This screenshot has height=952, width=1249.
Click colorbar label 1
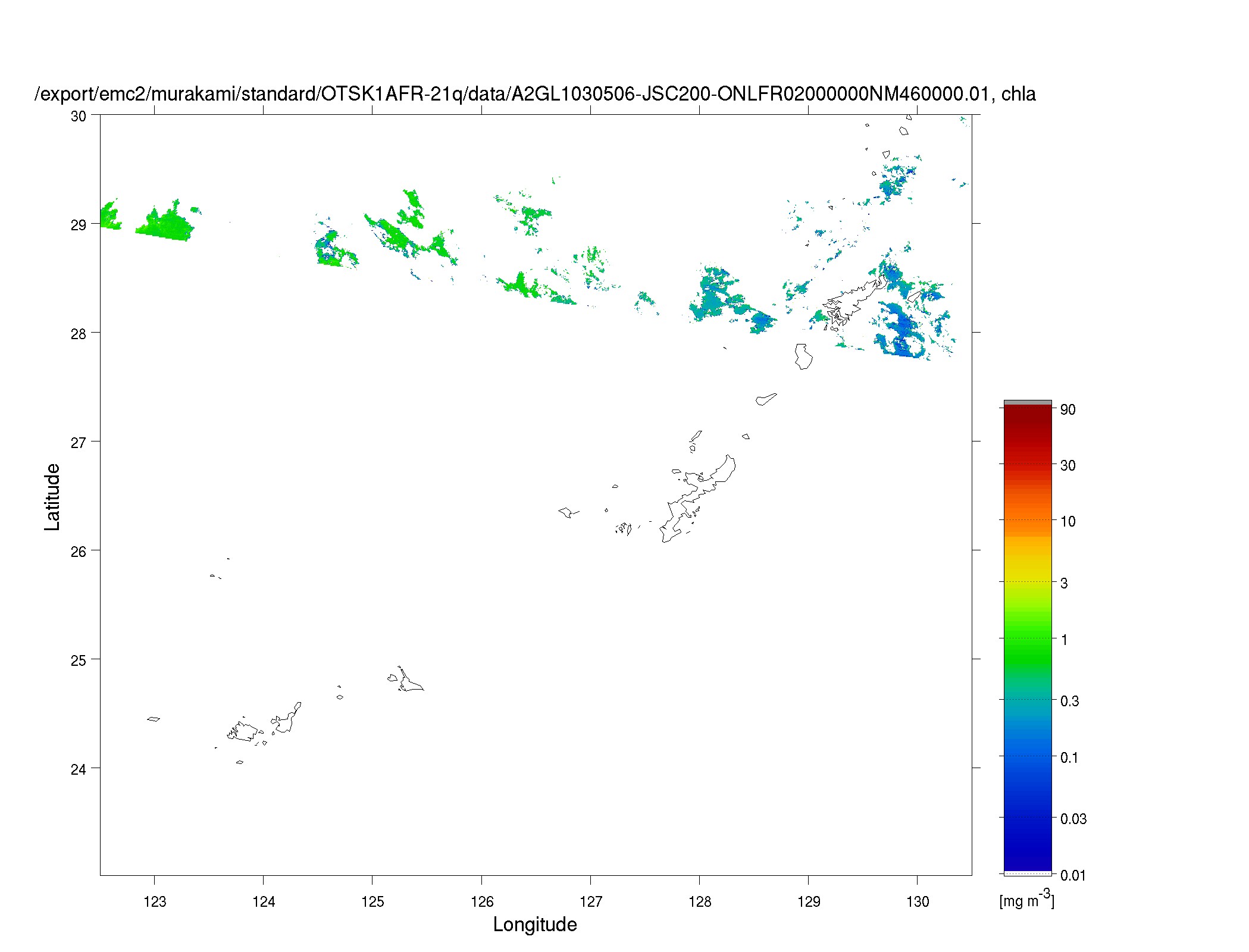[x=1064, y=640]
